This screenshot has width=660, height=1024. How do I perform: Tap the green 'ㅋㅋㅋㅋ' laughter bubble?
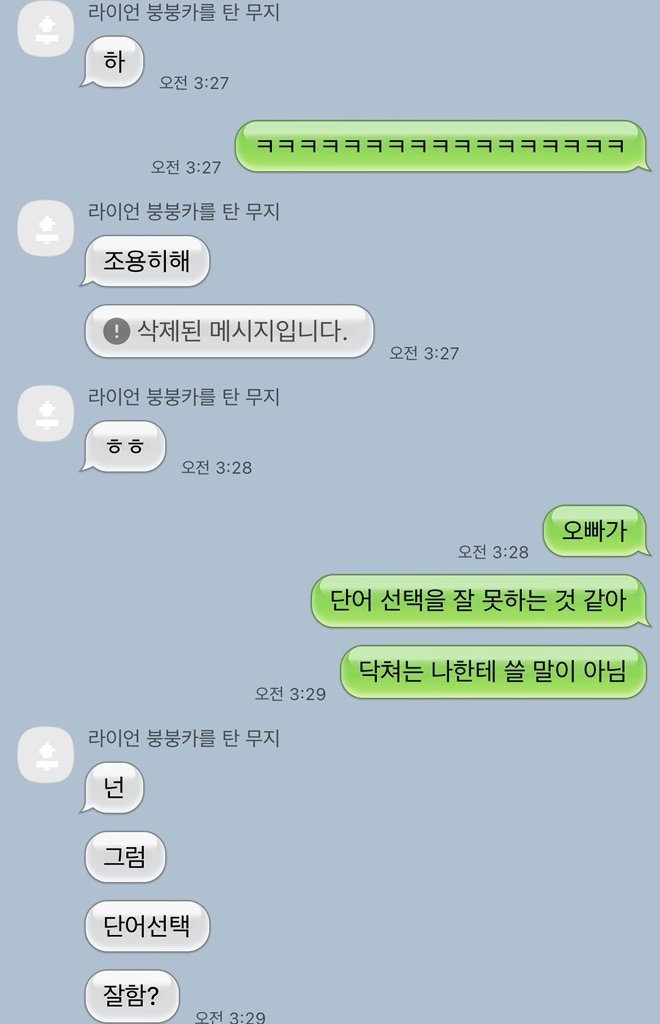(x=442, y=146)
